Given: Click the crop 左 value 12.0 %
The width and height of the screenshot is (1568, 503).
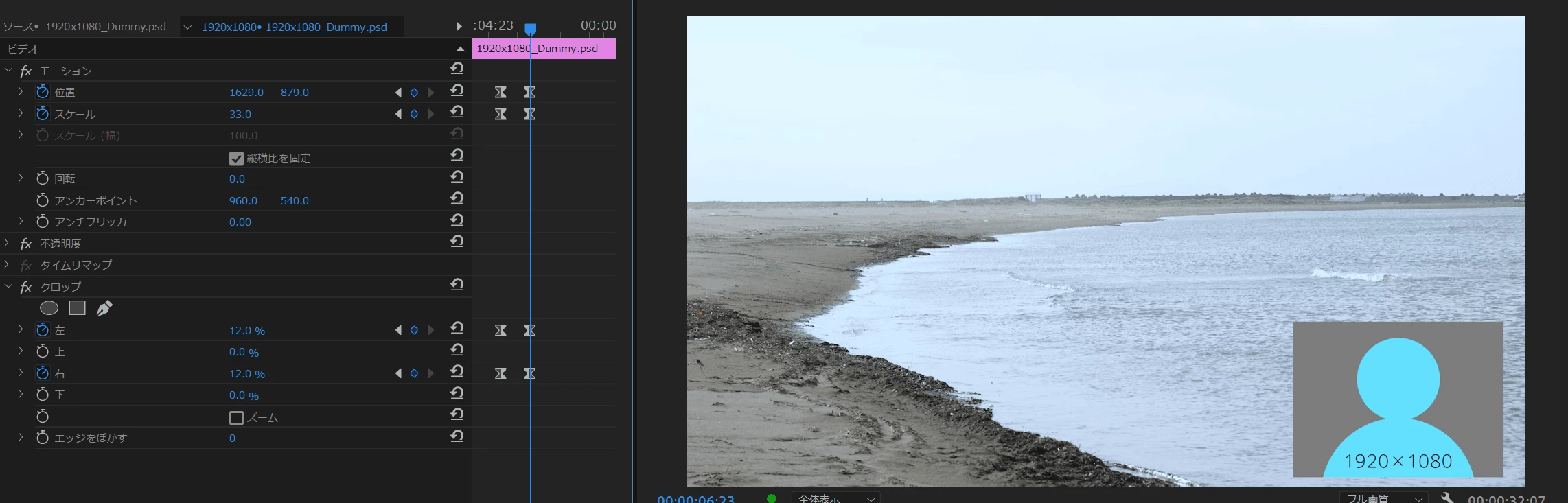Looking at the screenshot, I should [x=247, y=331].
